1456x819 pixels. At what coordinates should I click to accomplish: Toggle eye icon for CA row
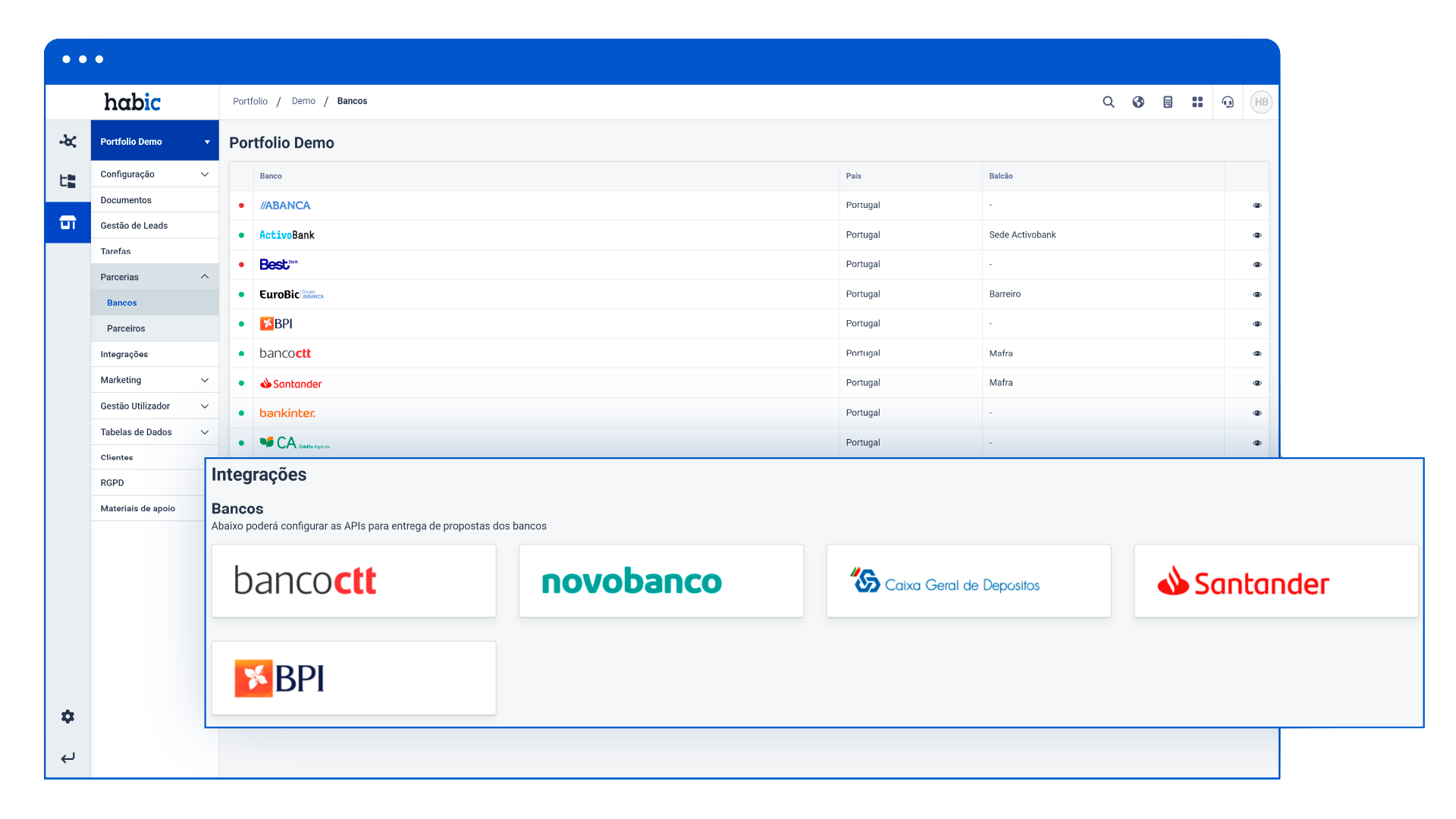pos(1257,443)
